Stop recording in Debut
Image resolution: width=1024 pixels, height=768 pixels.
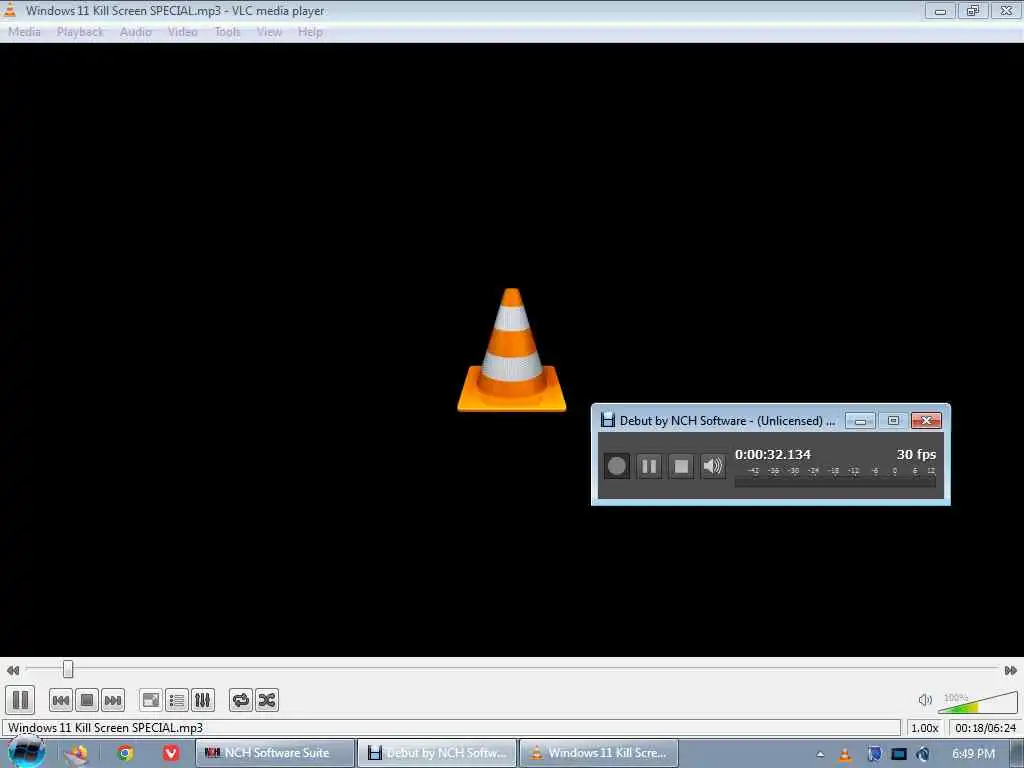(x=681, y=466)
